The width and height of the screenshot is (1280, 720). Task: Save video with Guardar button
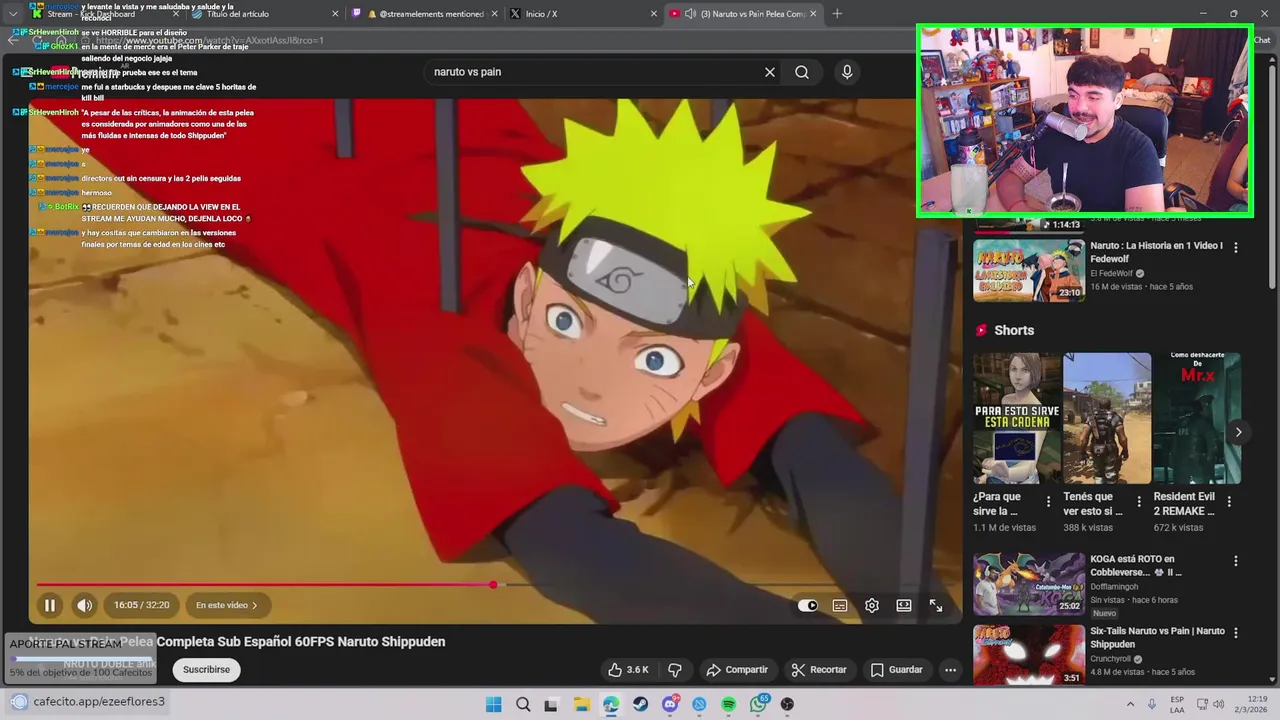[x=897, y=670]
